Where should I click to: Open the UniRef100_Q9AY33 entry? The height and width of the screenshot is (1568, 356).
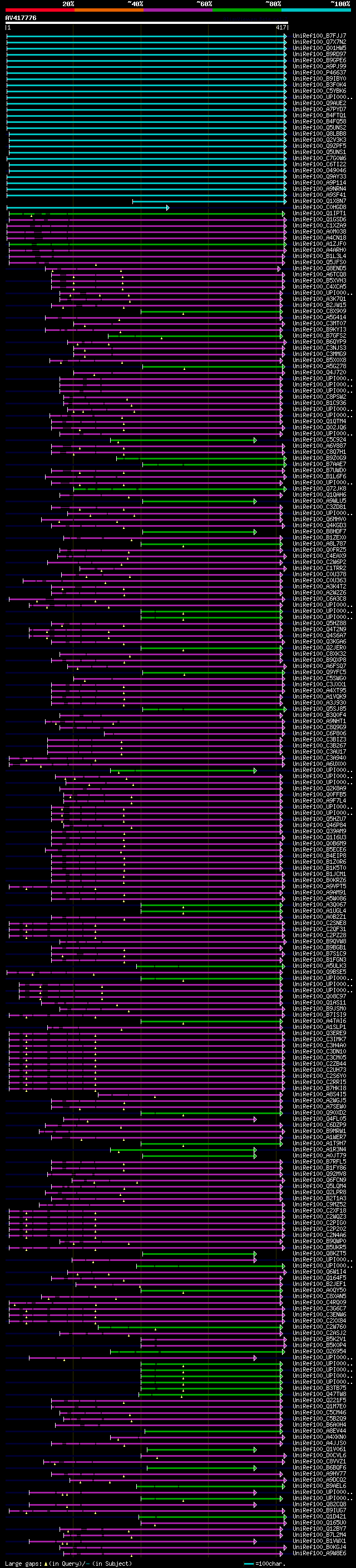tap(319, 176)
